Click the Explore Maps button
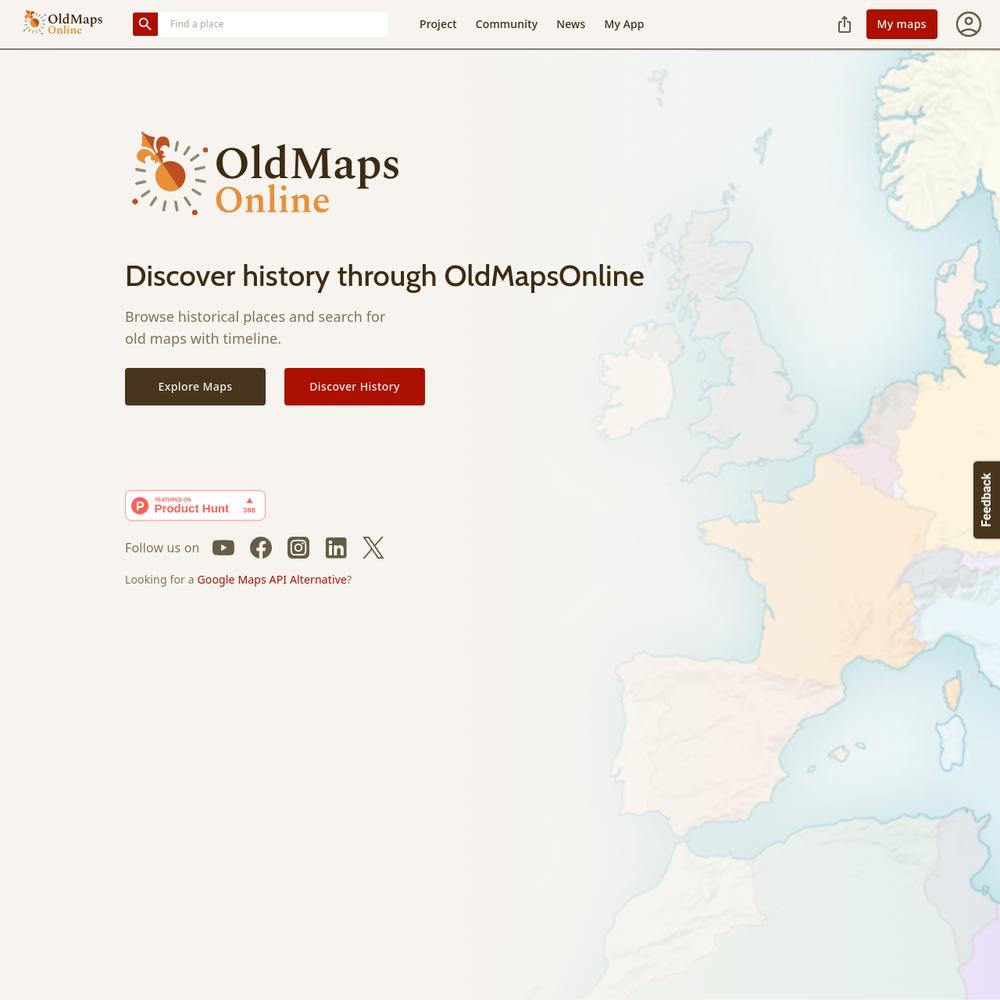This screenshot has width=1000, height=1000. coord(195,386)
